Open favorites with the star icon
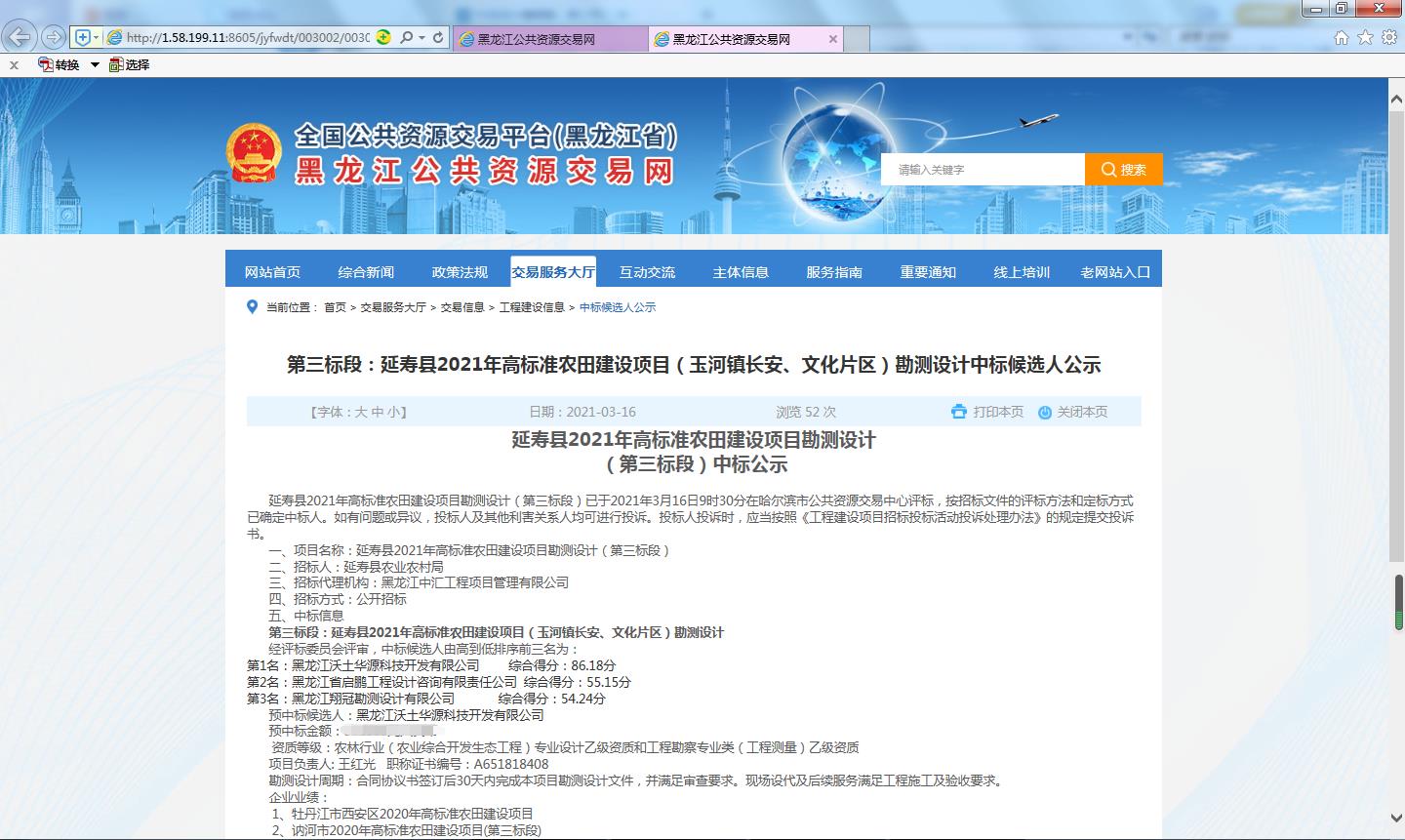The height and width of the screenshot is (840, 1405). pyautogui.click(x=1365, y=38)
